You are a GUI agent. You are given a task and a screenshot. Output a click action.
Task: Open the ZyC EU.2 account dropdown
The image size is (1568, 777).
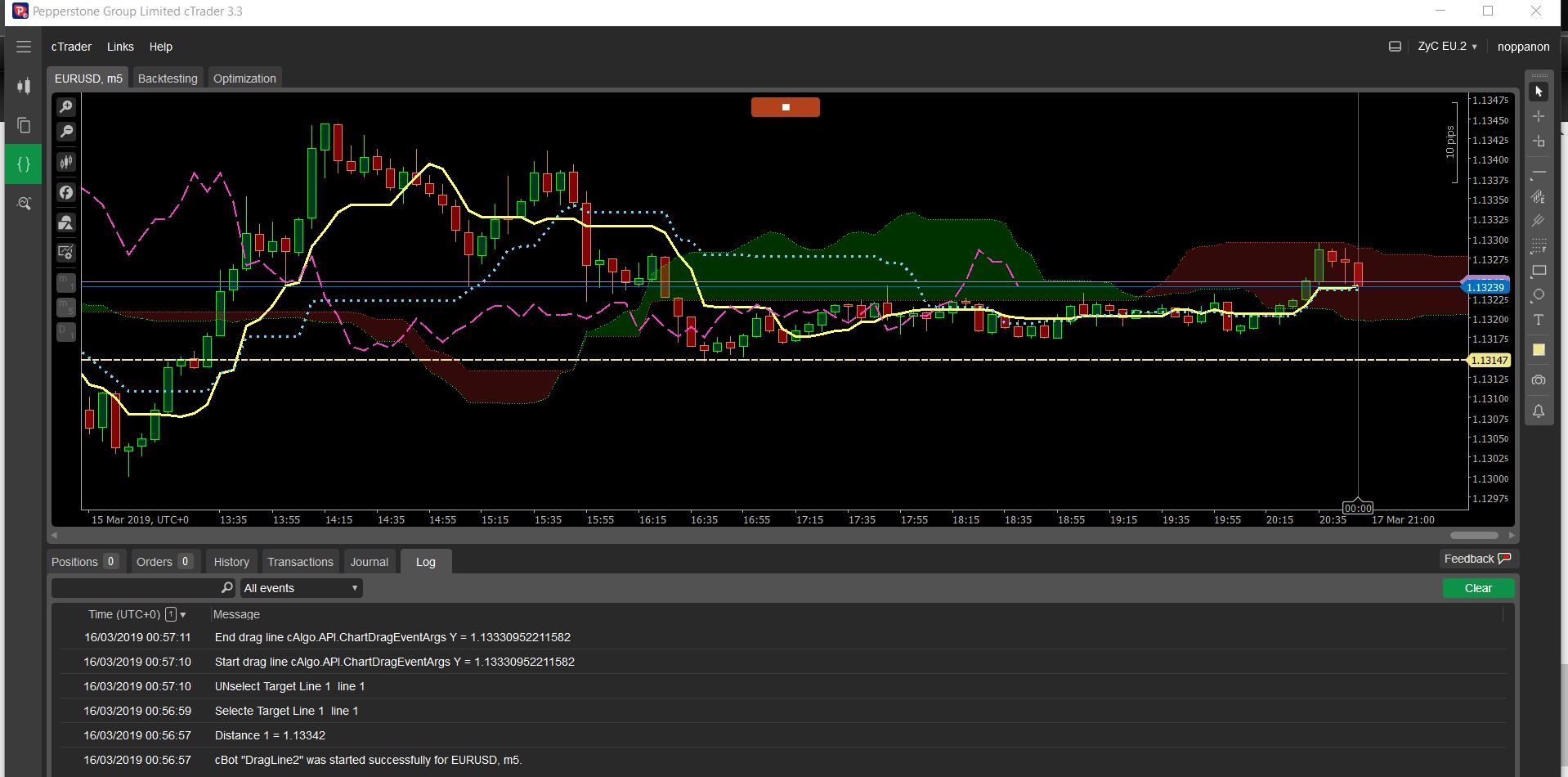pos(1447,47)
